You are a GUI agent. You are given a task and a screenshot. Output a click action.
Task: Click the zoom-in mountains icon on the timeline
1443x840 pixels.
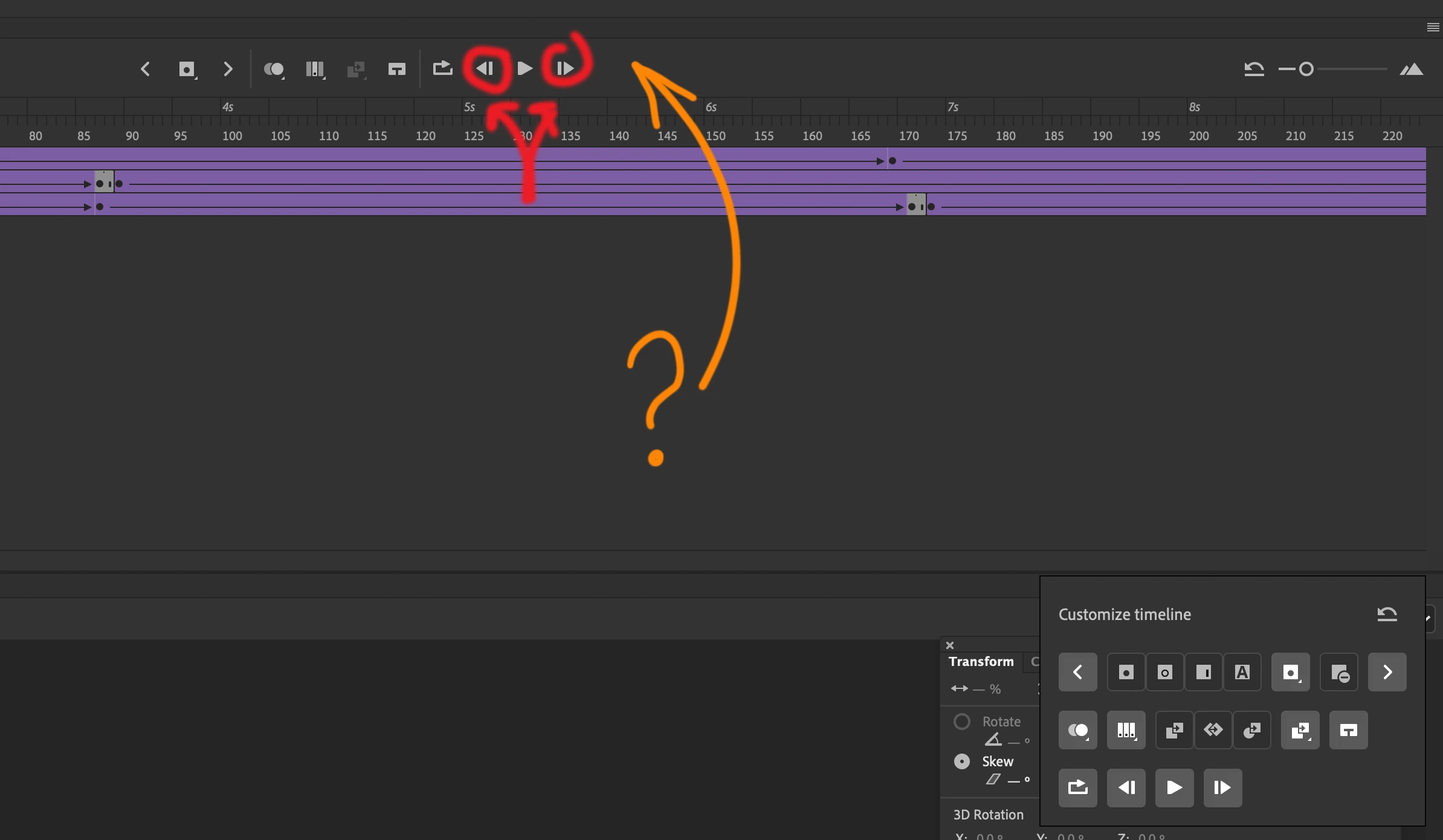coord(1411,69)
